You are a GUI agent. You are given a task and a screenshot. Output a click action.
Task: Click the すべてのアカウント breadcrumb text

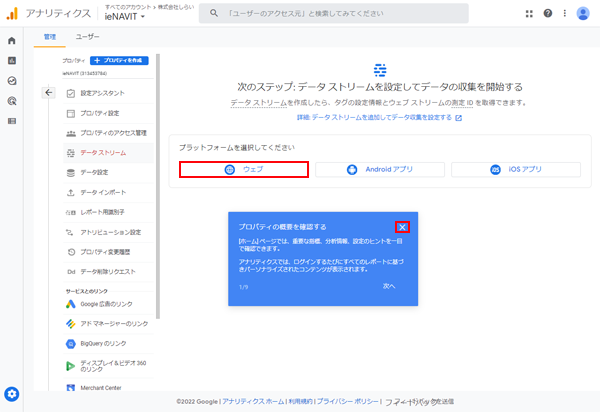pos(128,7)
